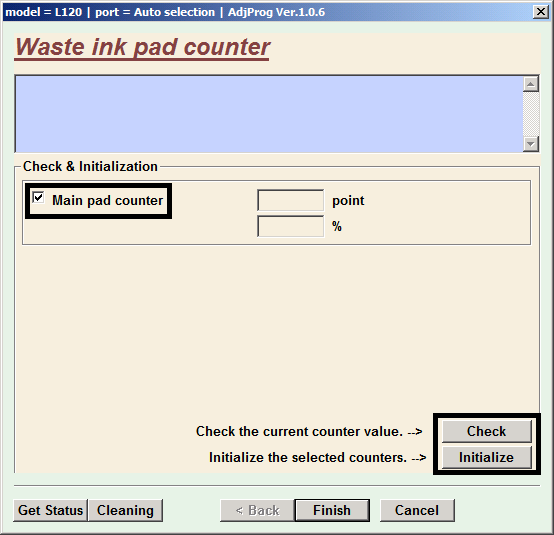The image size is (554, 535).
Task: Open Get Status
Action: click(50, 510)
